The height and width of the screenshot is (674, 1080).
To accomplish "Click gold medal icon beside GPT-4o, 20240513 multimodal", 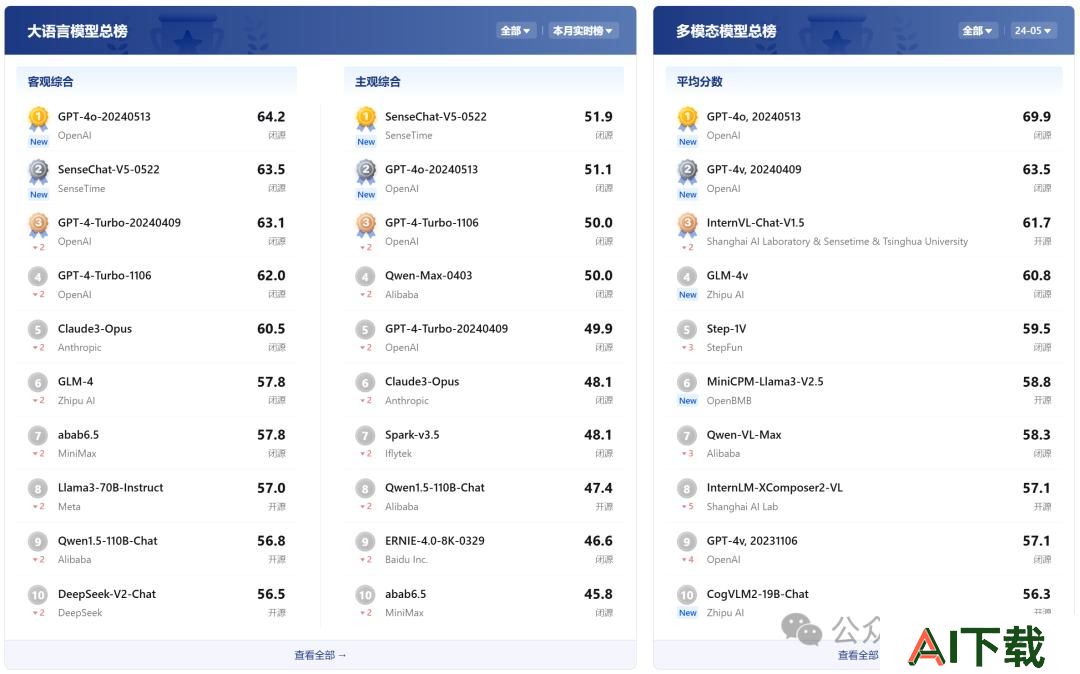I will 687,118.
